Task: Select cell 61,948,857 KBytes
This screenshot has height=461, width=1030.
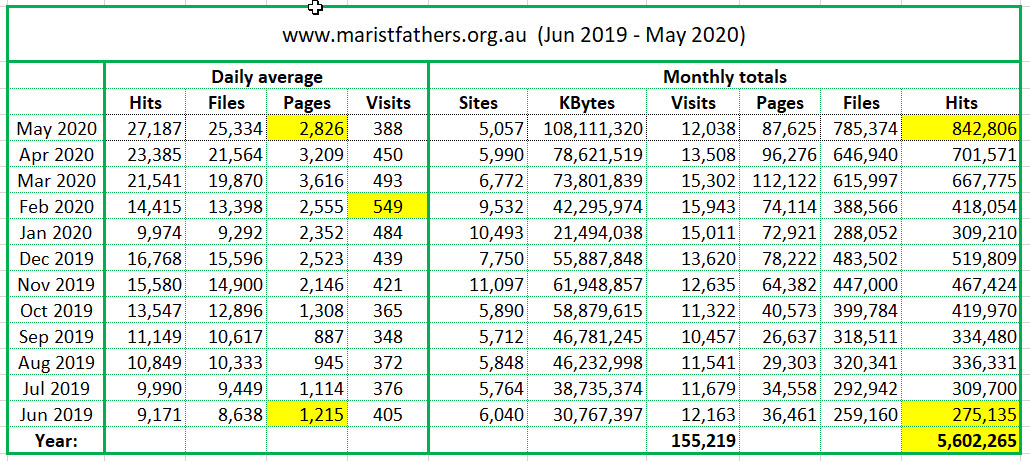Action: click(587, 284)
